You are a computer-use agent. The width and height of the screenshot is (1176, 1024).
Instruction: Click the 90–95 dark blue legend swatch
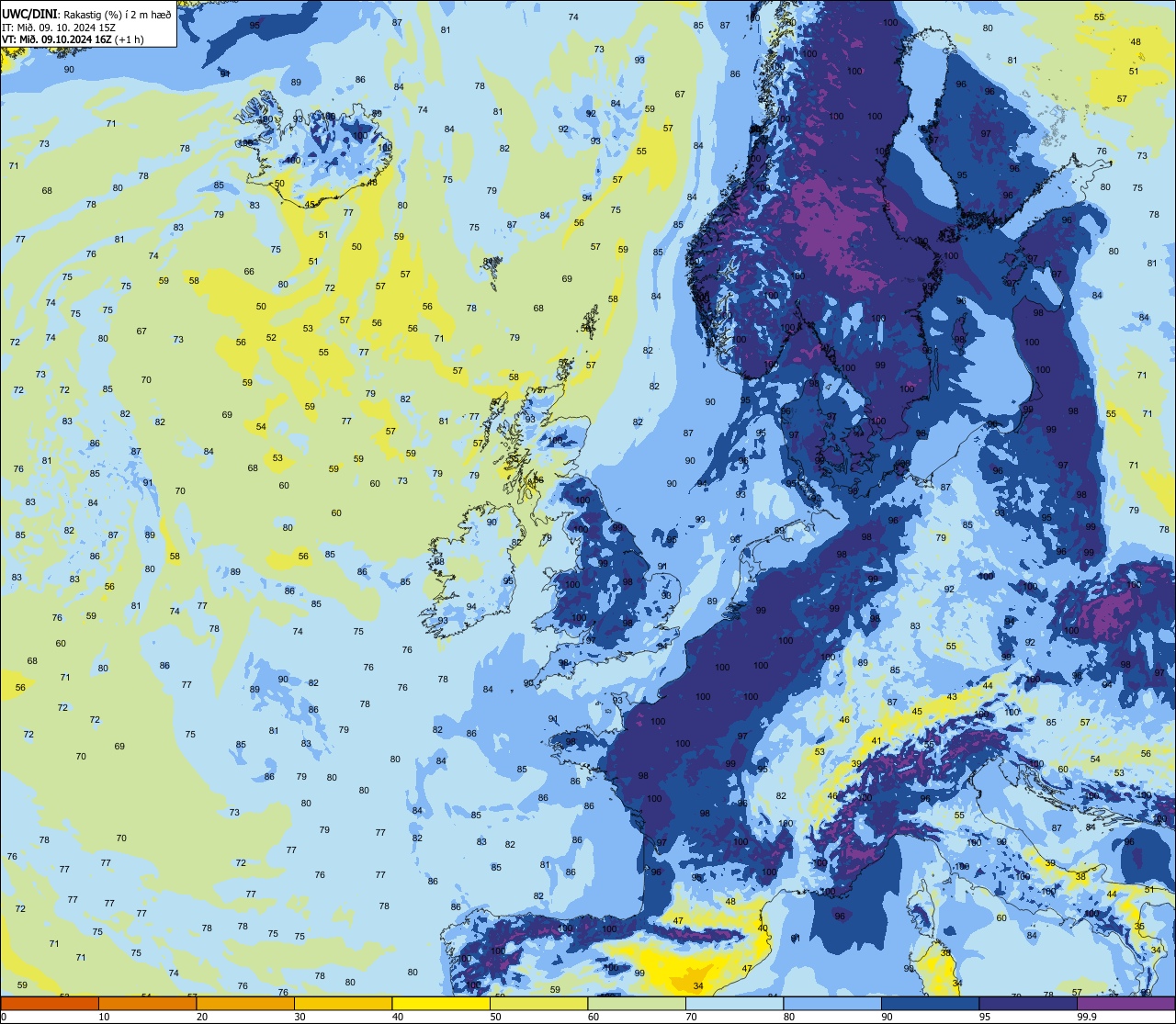click(930, 1003)
